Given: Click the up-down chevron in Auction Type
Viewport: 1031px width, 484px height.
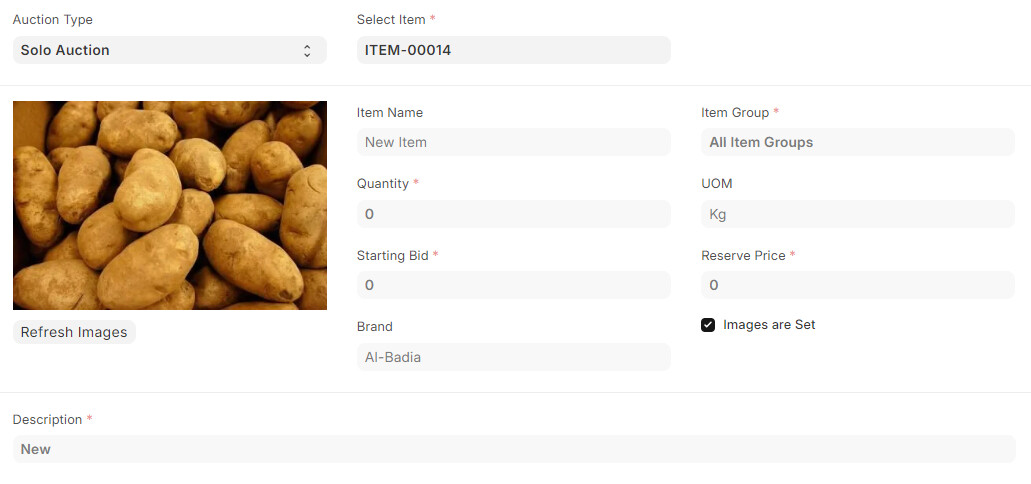Looking at the screenshot, I should click(307, 51).
